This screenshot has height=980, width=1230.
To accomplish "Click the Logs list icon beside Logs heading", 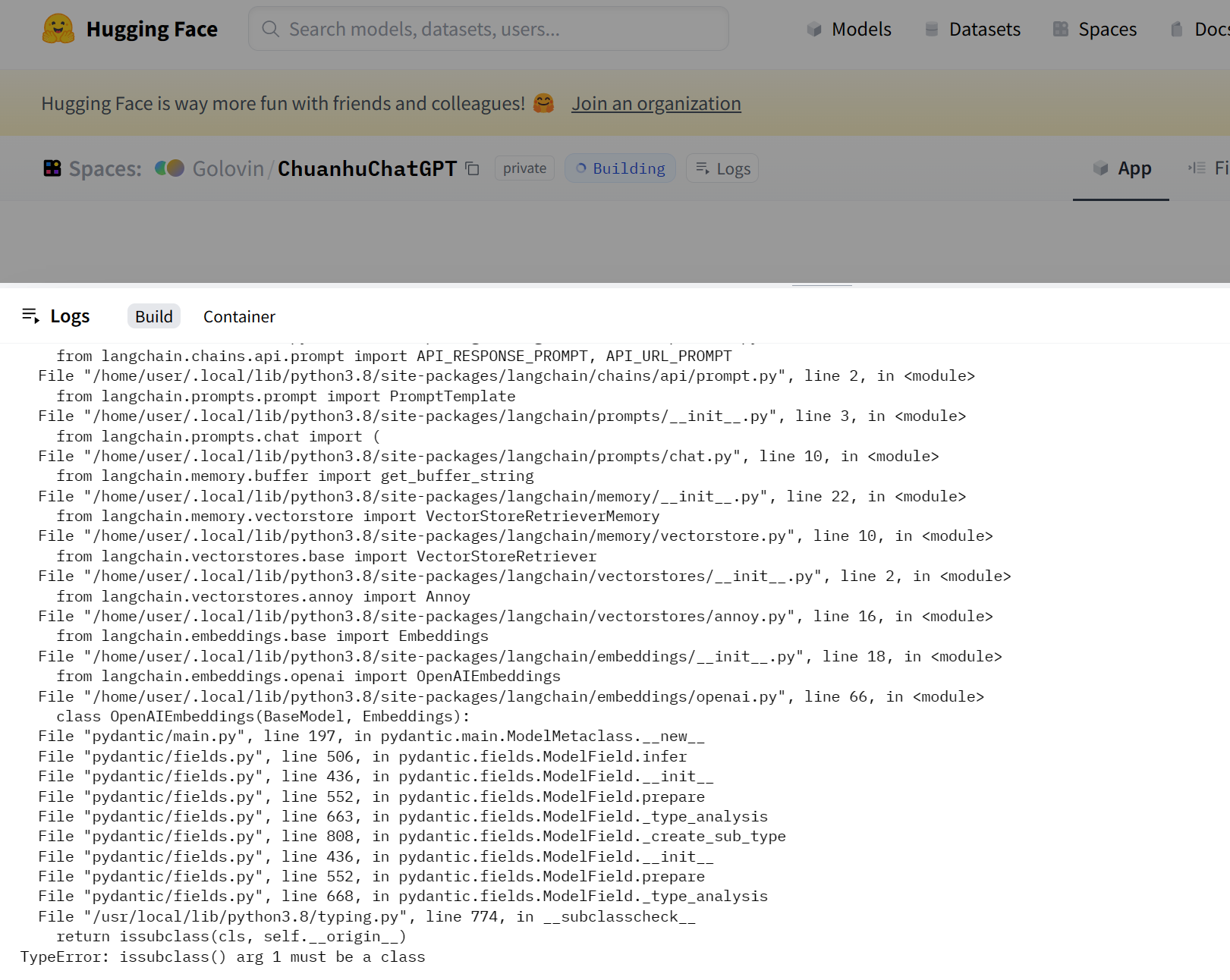I will click(31, 315).
